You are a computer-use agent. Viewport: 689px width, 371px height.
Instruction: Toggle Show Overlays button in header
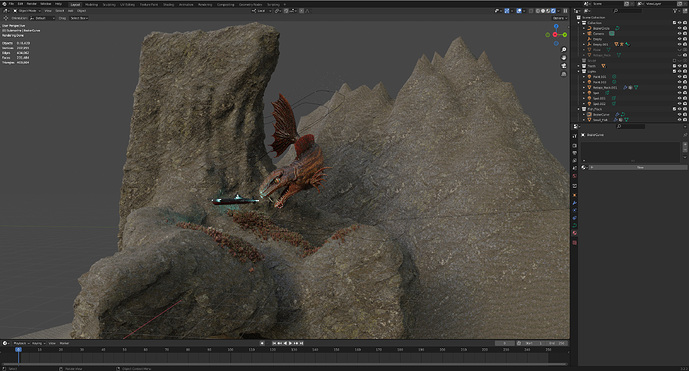pos(519,11)
